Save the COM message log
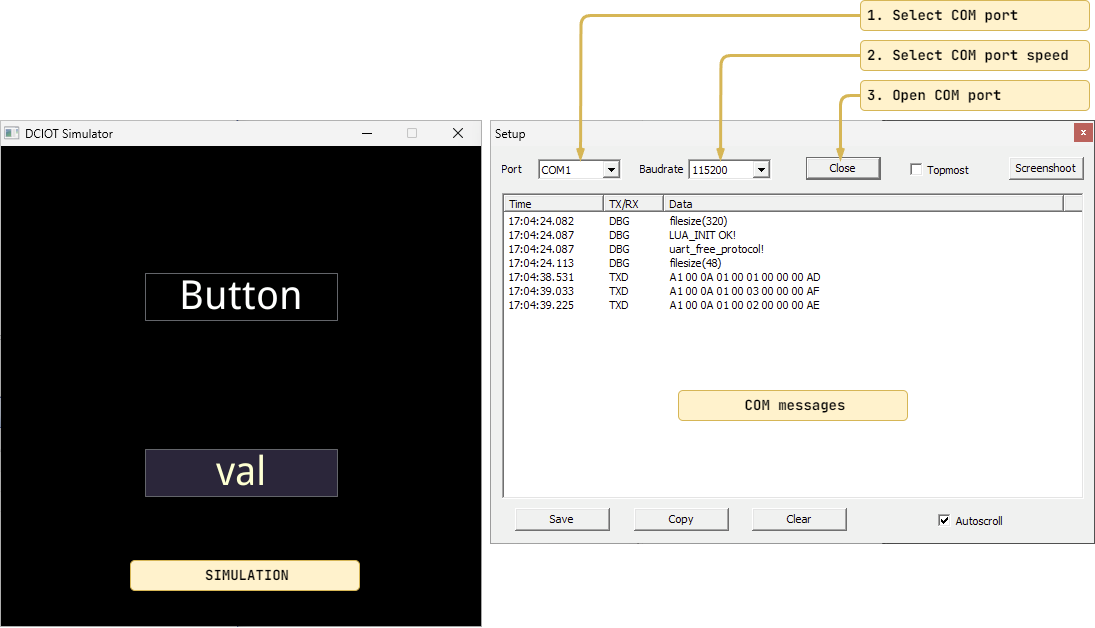 tap(561, 519)
